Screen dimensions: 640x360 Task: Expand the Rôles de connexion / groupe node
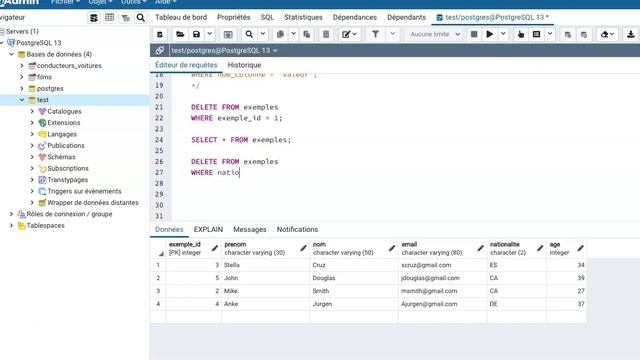11,214
